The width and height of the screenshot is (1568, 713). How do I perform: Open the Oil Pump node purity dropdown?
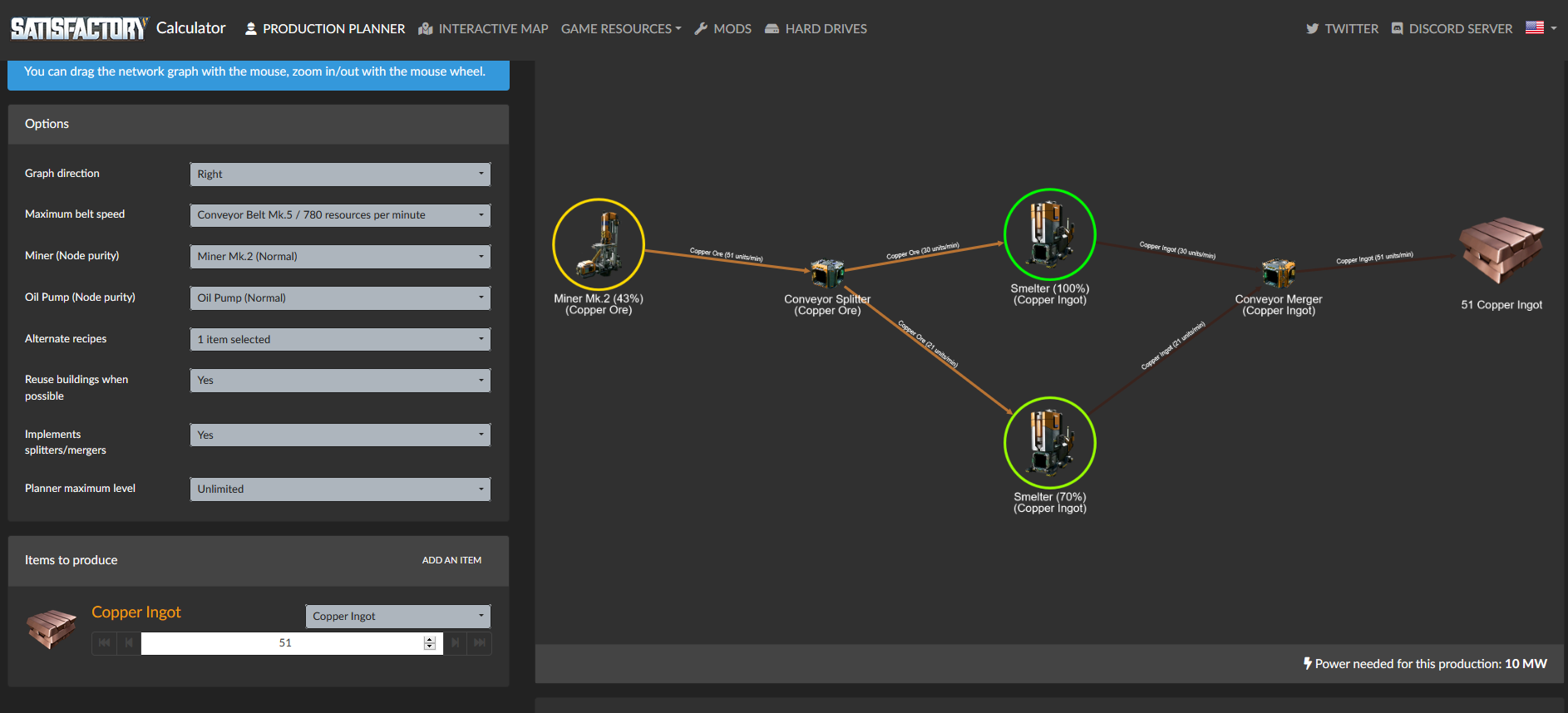(340, 298)
